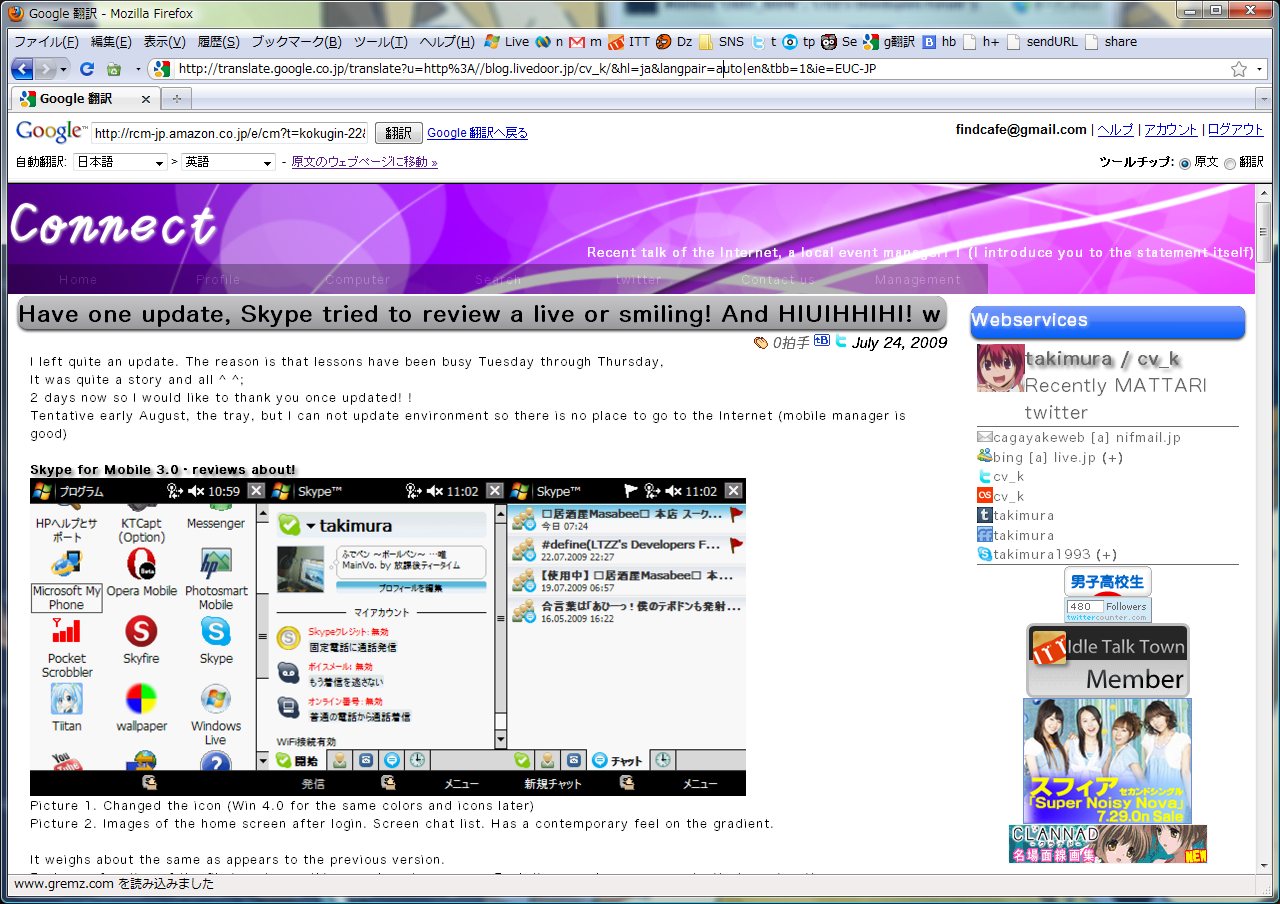Select the 原文 tooltip radio button
1280x904 pixels.
(1185, 162)
